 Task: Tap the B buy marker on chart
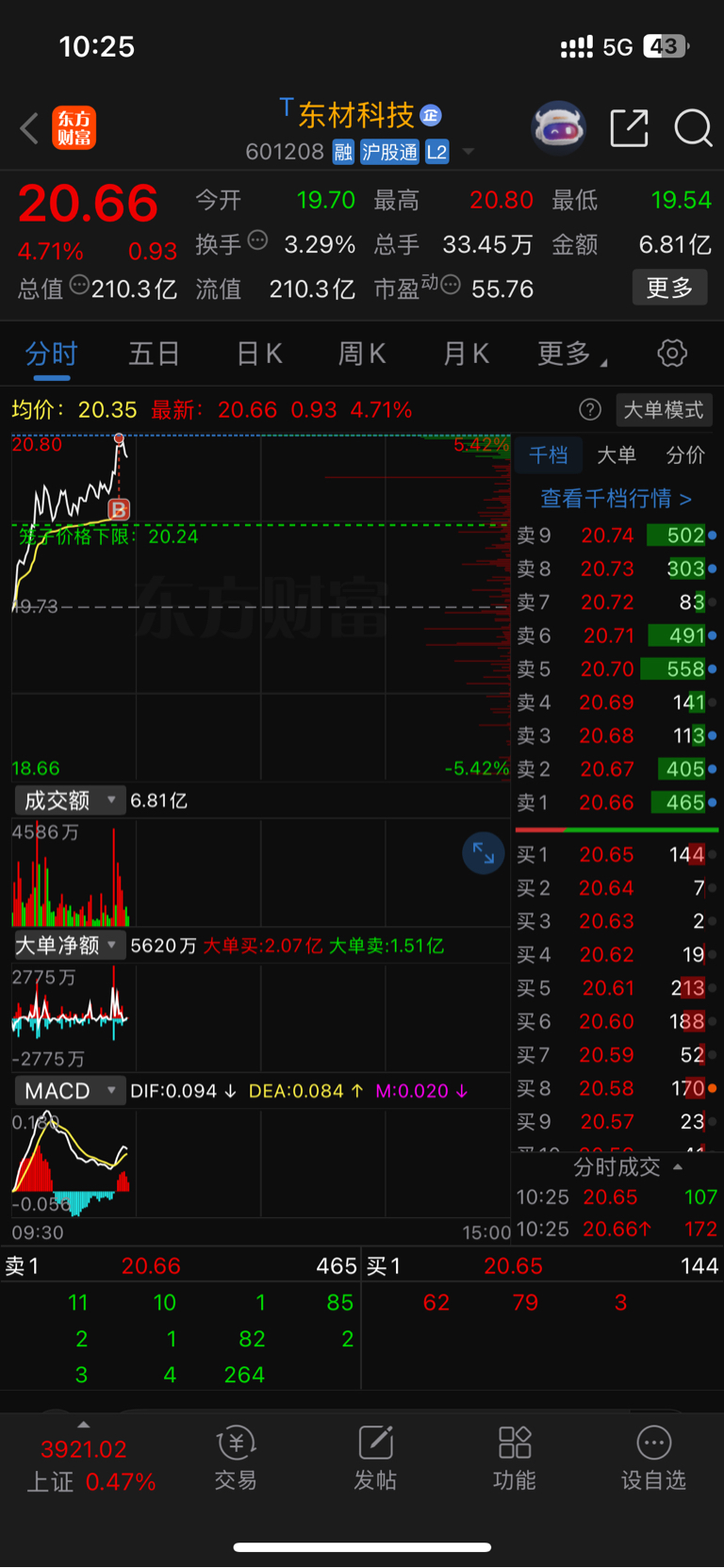pyautogui.click(x=119, y=509)
